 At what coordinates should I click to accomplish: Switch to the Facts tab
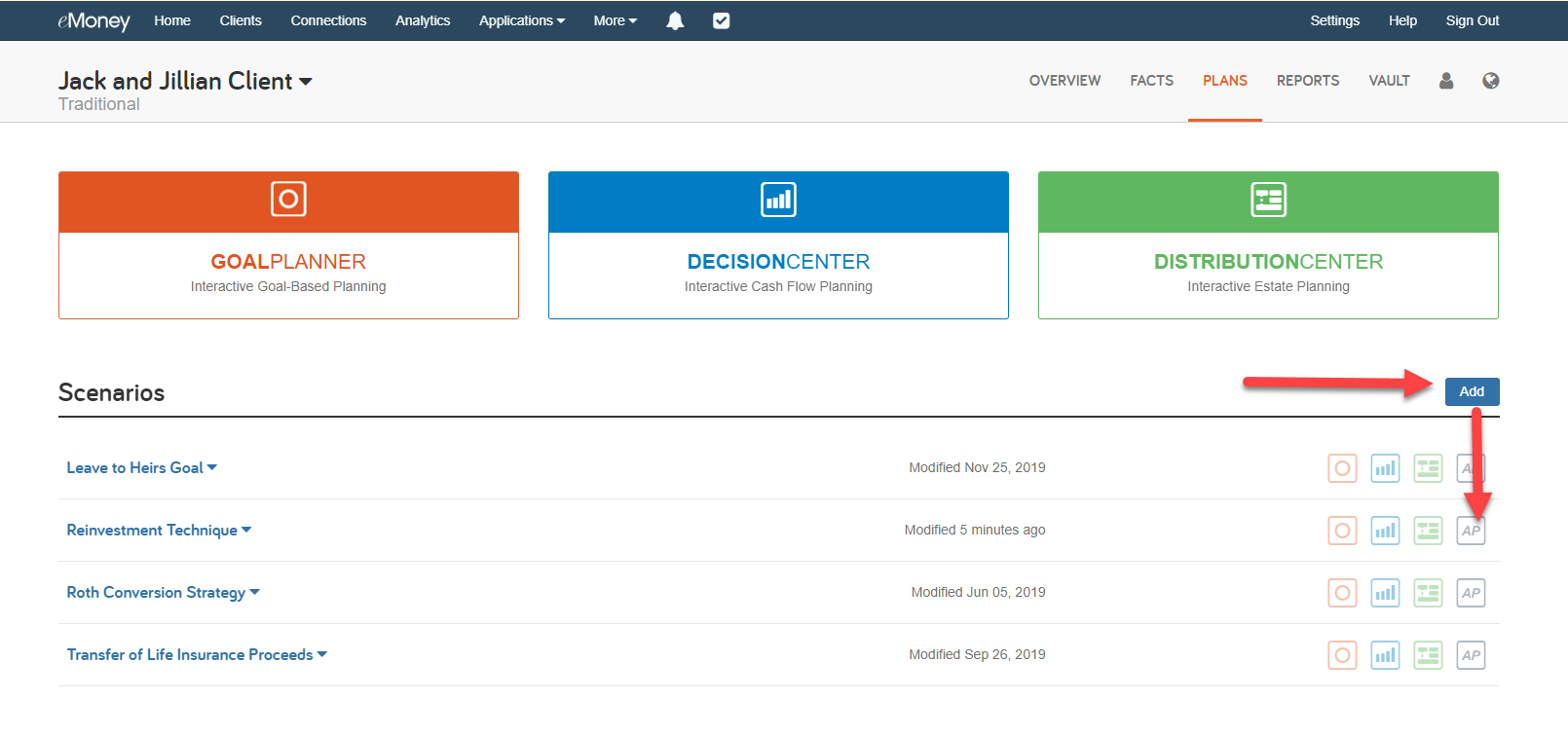[x=1151, y=81]
